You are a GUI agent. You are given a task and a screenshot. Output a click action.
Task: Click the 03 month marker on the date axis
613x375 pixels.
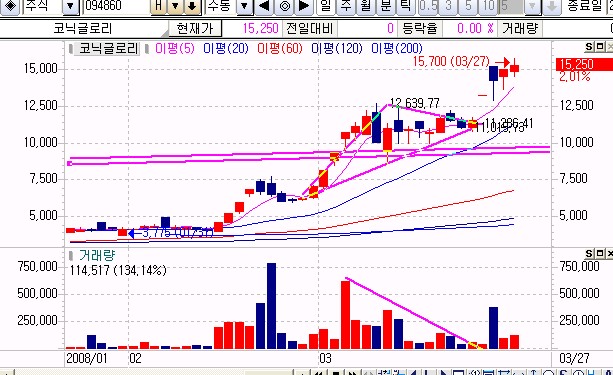(x=325, y=358)
